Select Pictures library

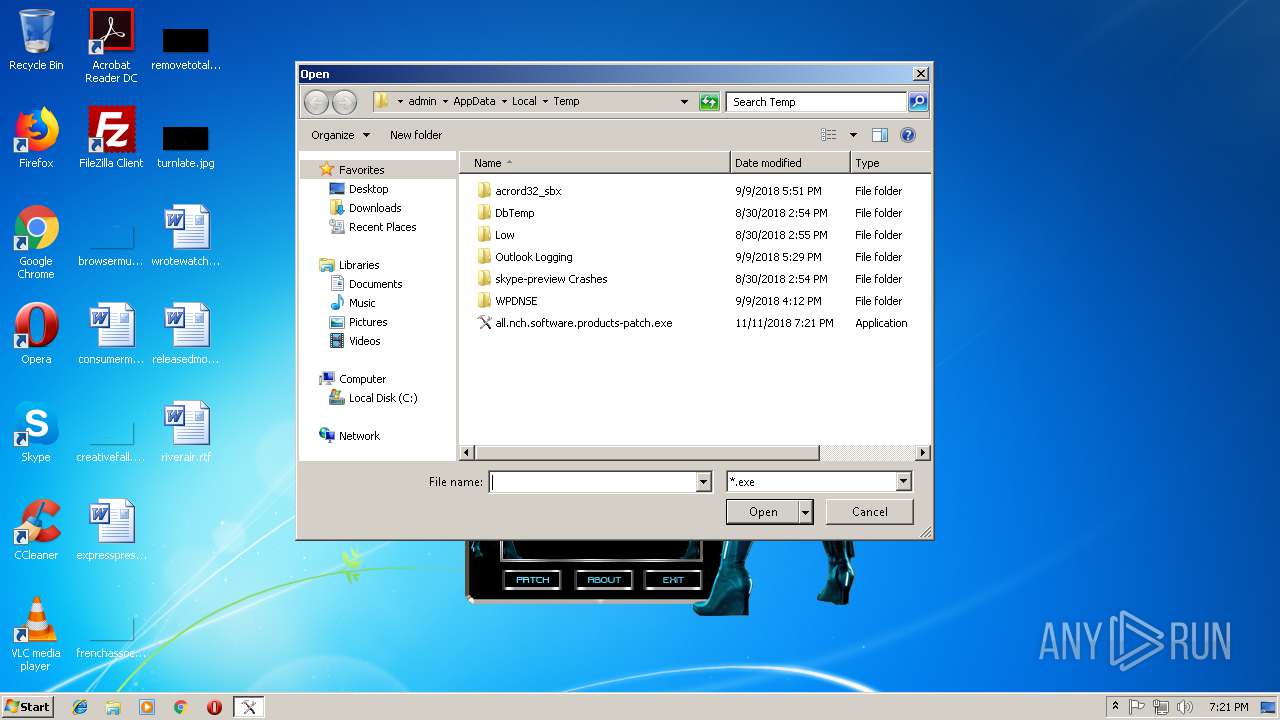pos(368,322)
